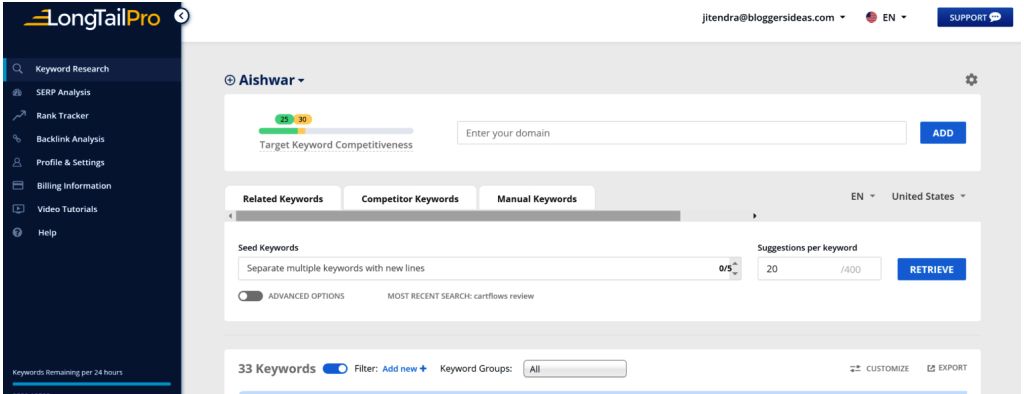Click the seed keywords stepper arrows
The image size is (1024, 394).
736,269
